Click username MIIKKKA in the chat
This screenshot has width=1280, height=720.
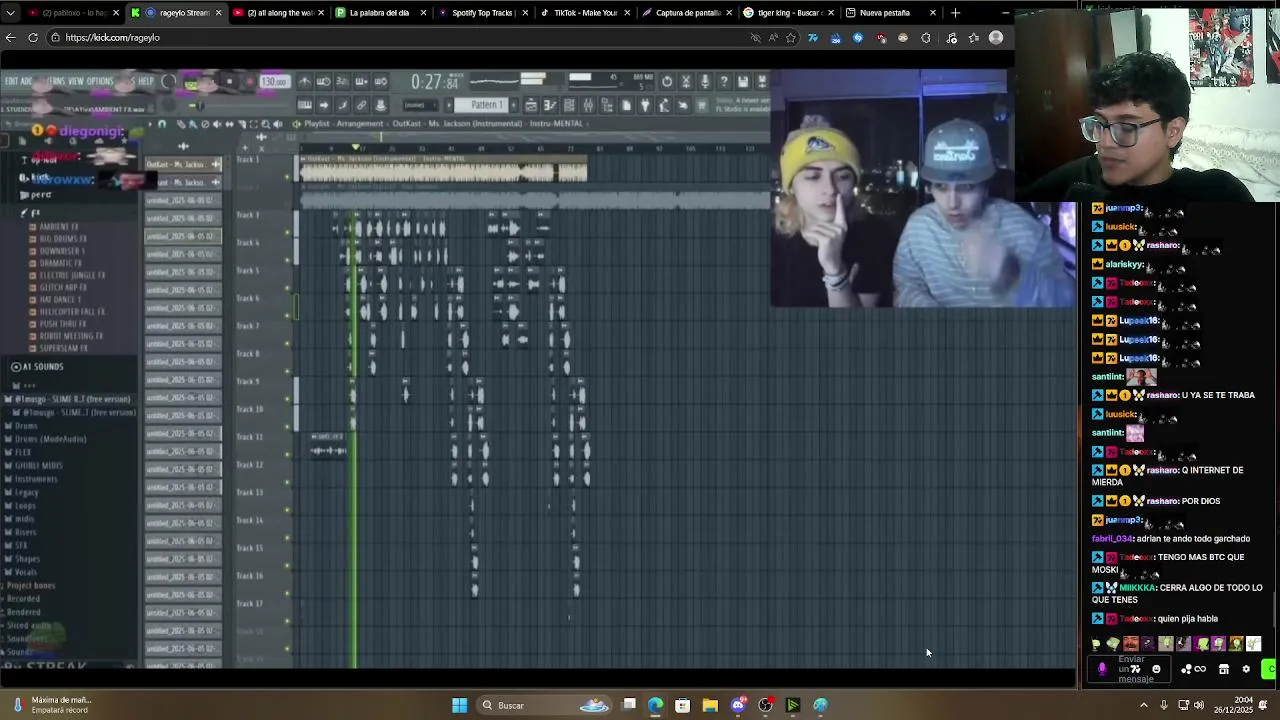(x=1138, y=588)
